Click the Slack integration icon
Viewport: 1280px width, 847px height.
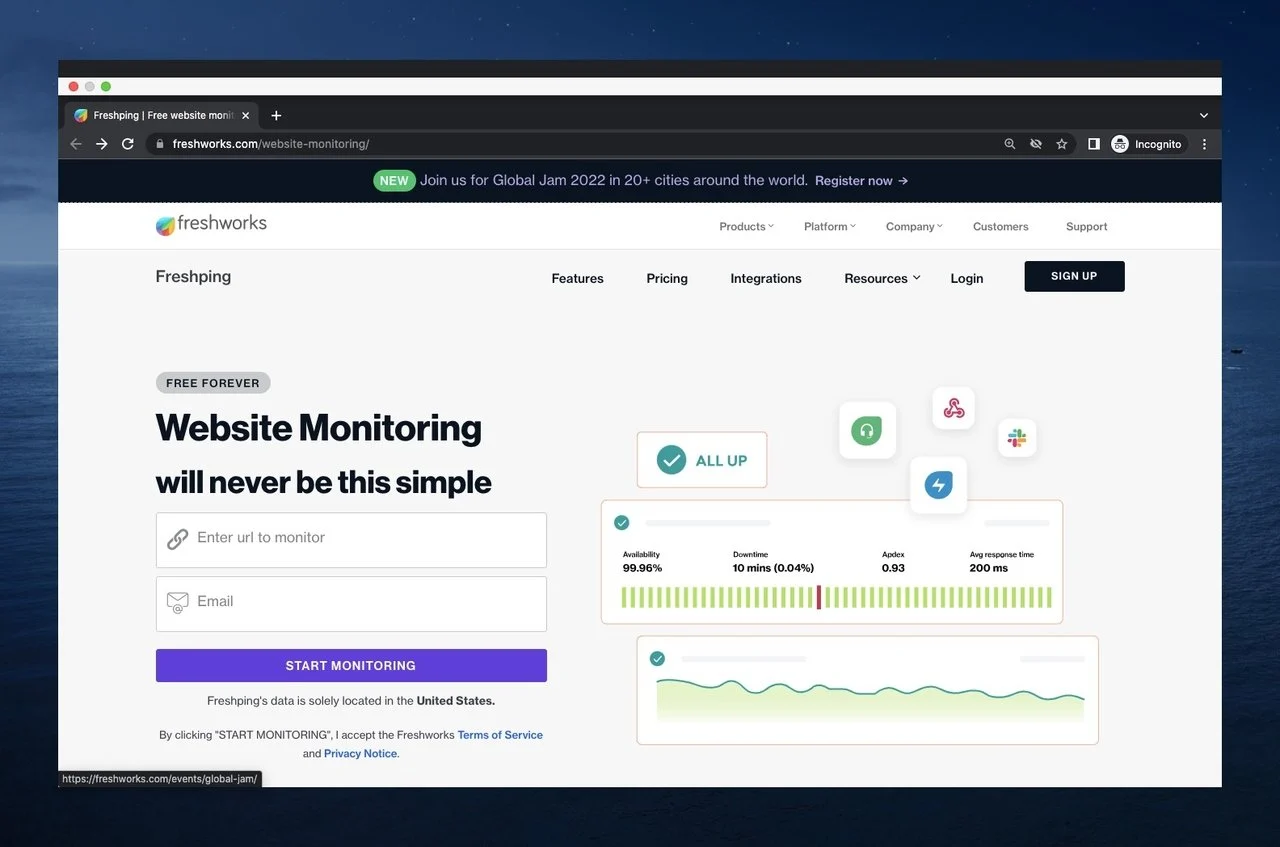(1016, 438)
